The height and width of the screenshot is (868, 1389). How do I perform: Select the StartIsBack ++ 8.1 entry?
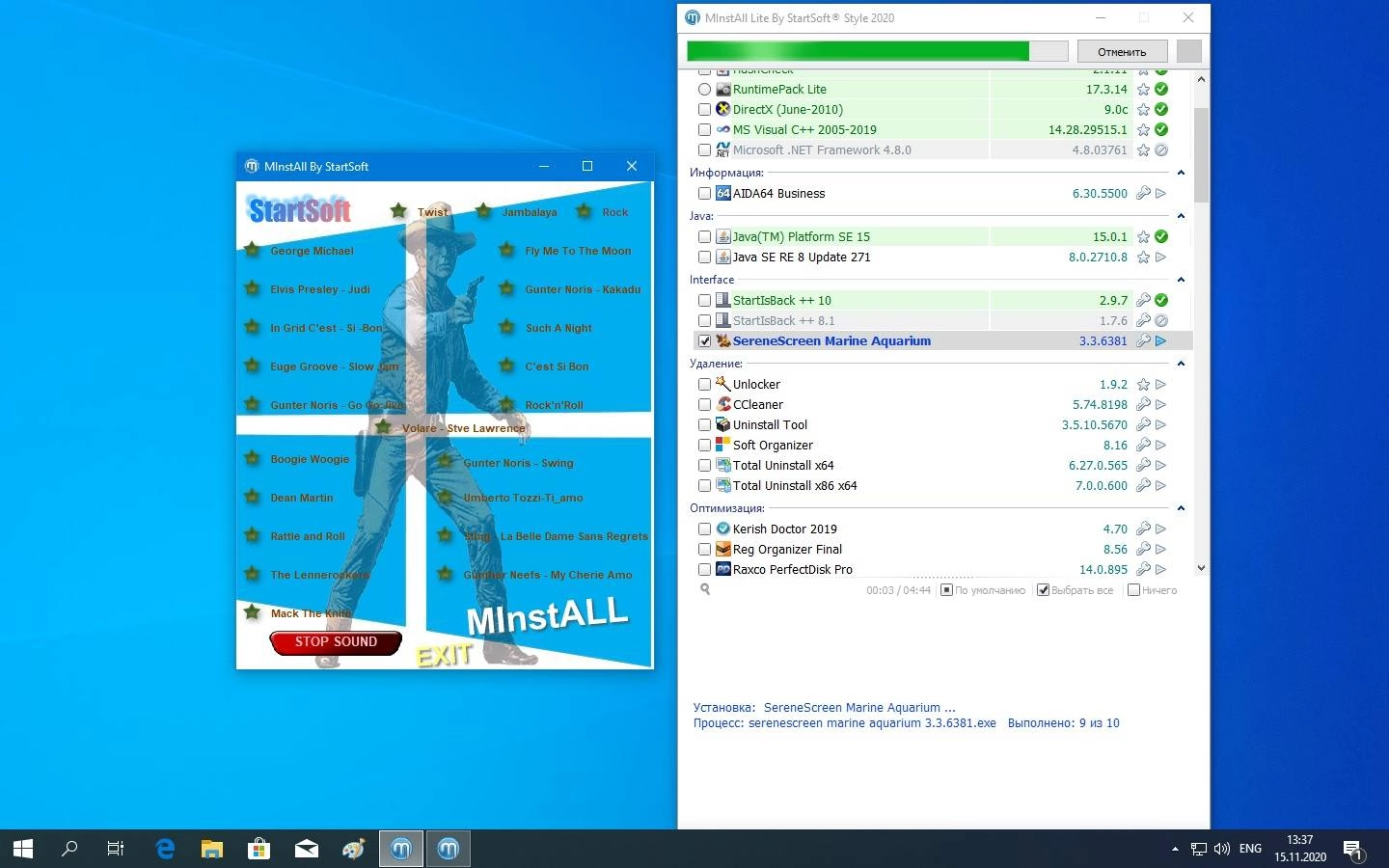pyautogui.click(x=783, y=321)
